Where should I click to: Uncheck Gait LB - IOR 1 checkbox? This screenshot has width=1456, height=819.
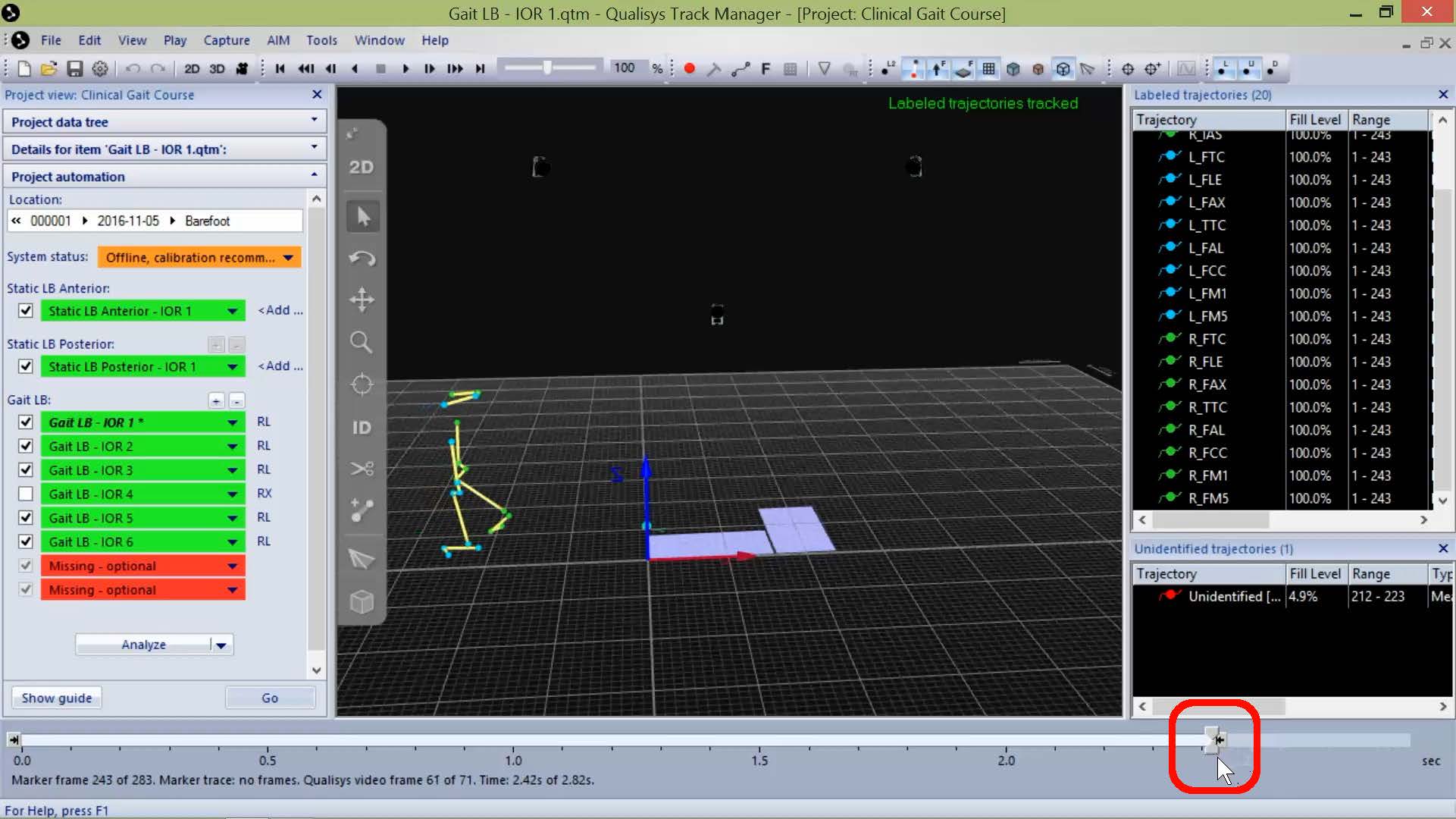26,422
